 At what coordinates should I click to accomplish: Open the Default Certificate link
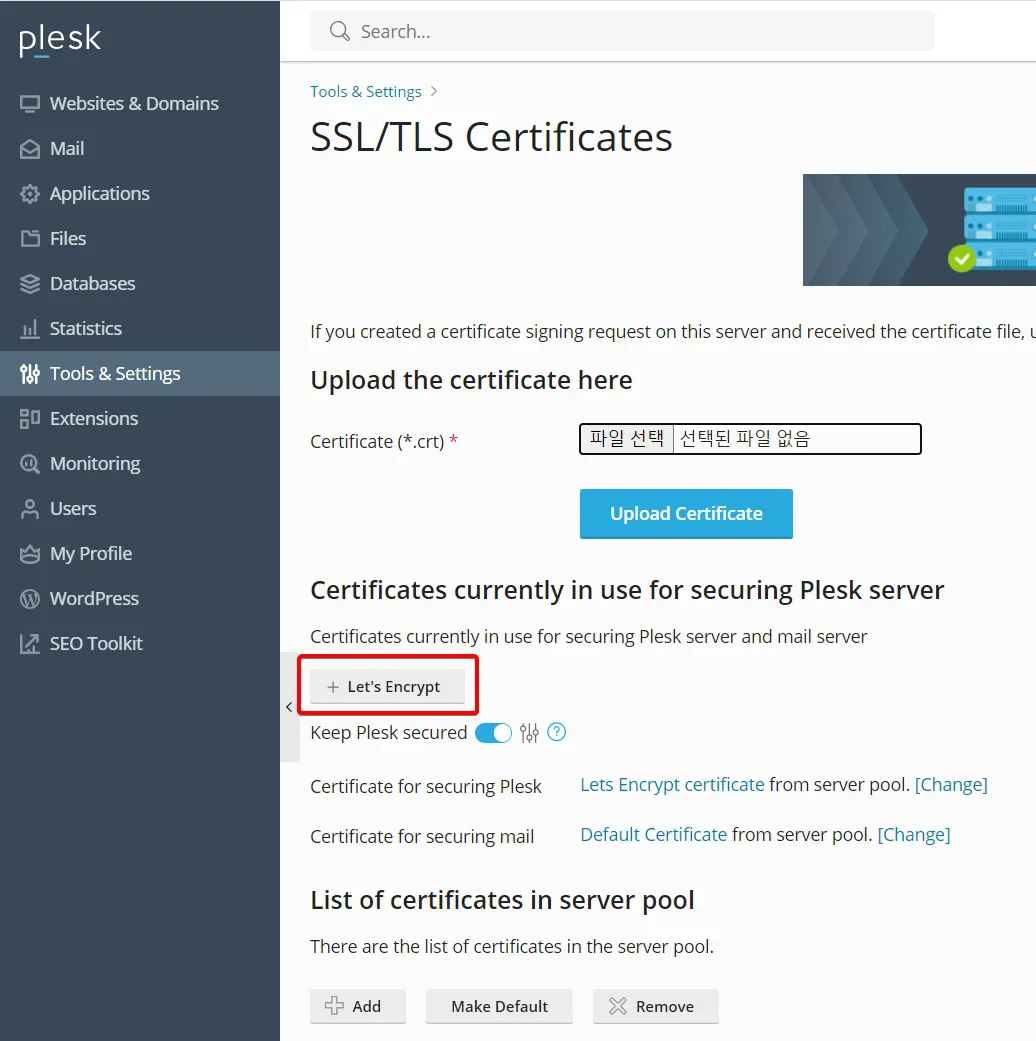click(653, 835)
